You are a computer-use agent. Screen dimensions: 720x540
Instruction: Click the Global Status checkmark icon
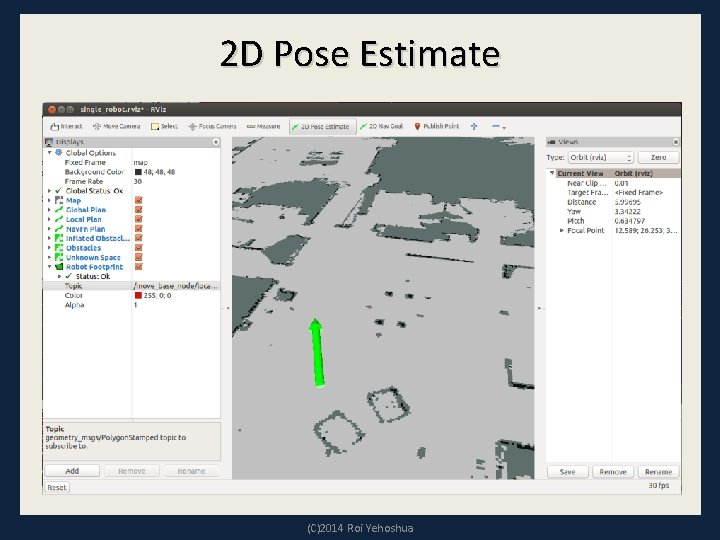(x=59, y=191)
